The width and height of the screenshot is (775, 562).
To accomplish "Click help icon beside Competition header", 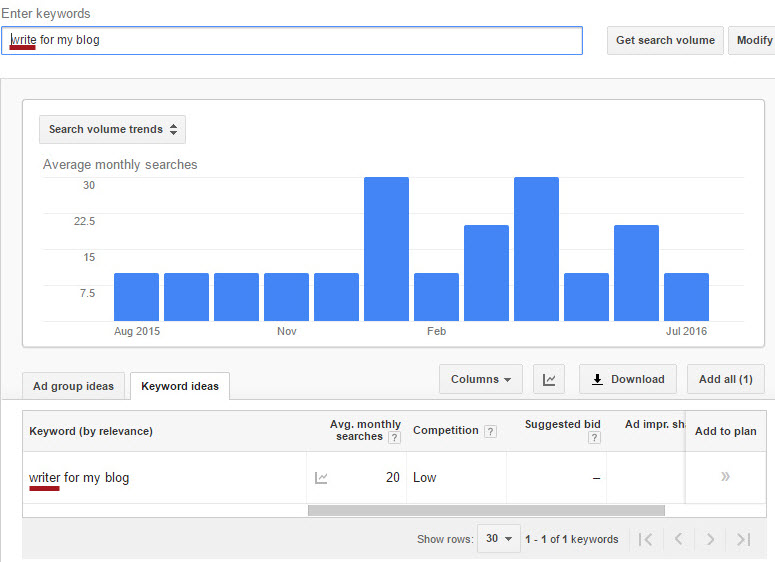I will pyautogui.click(x=490, y=431).
